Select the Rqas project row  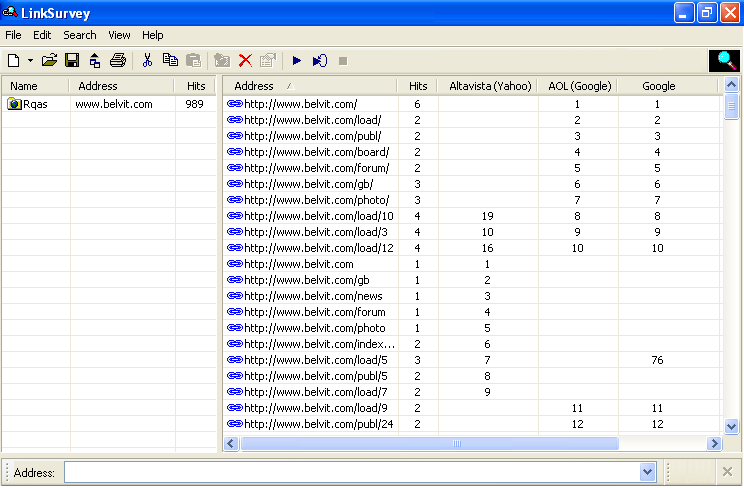tap(109, 104)
